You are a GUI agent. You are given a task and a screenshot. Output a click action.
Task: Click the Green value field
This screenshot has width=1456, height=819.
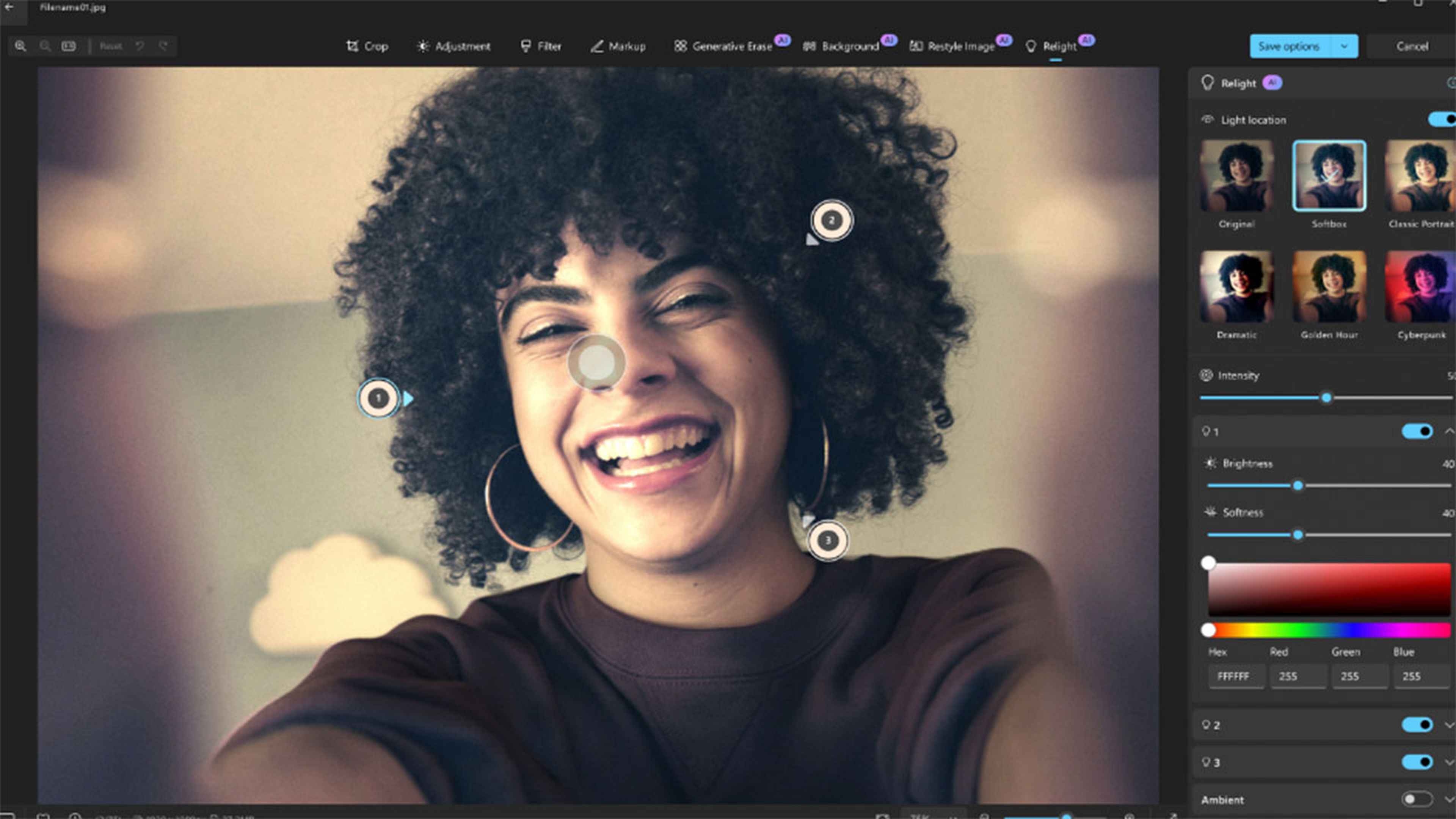1360,676
